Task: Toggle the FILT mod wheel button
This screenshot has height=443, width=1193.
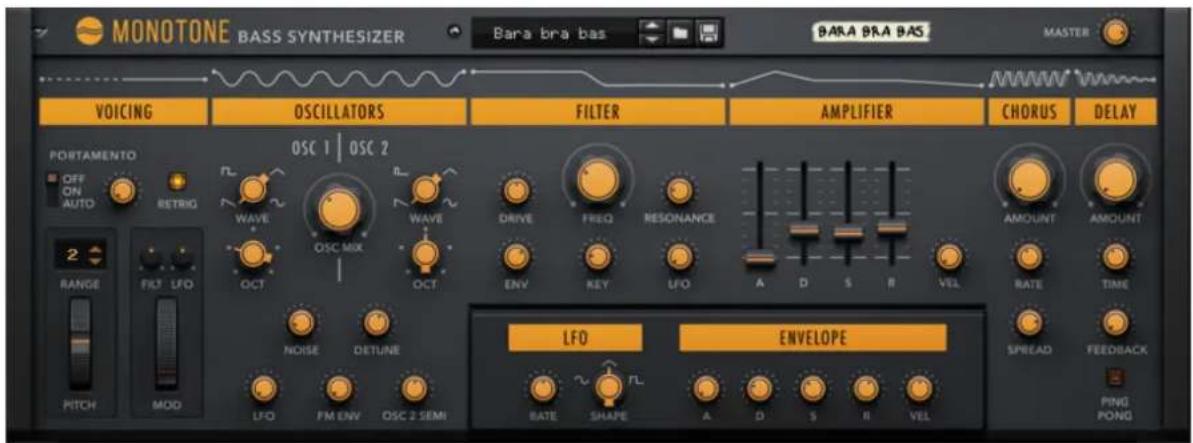Action: coord(151,259)
